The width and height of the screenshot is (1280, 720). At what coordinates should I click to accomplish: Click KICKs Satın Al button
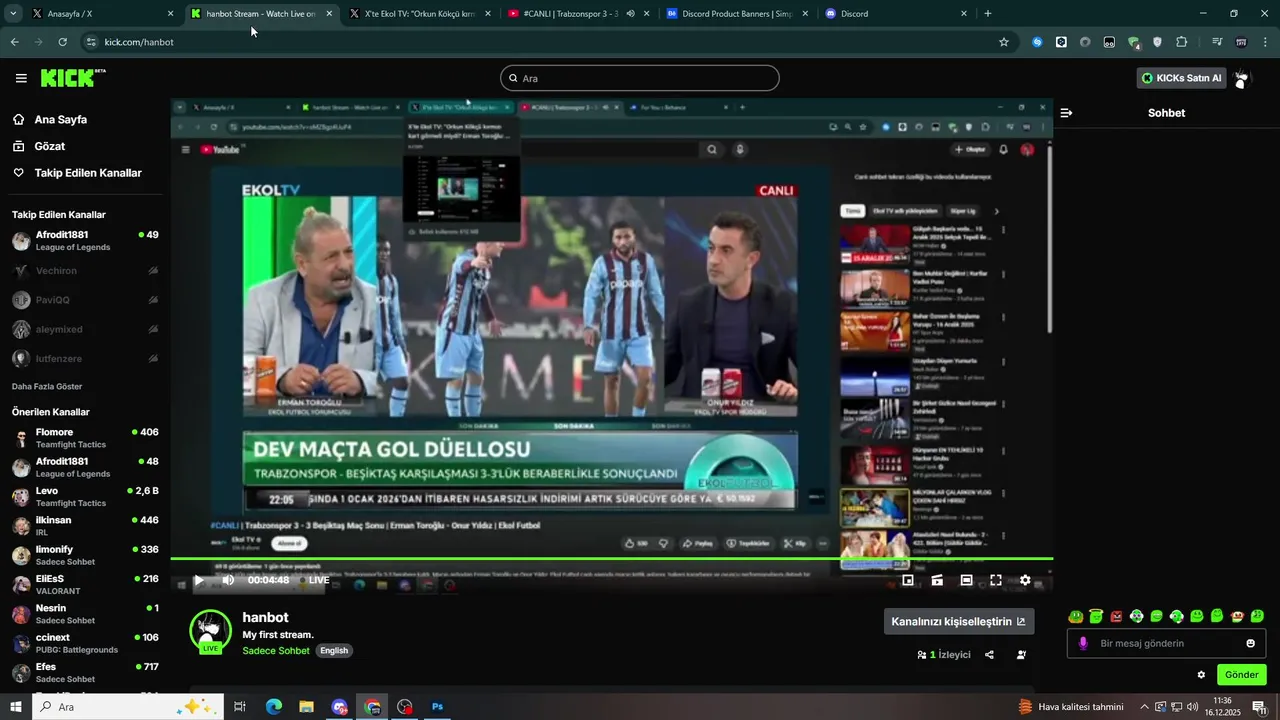[x=1182, y=78]
